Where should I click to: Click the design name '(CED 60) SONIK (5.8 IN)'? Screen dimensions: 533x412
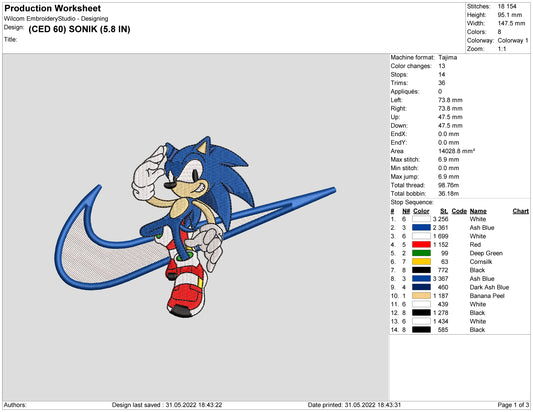pos(79,29)
